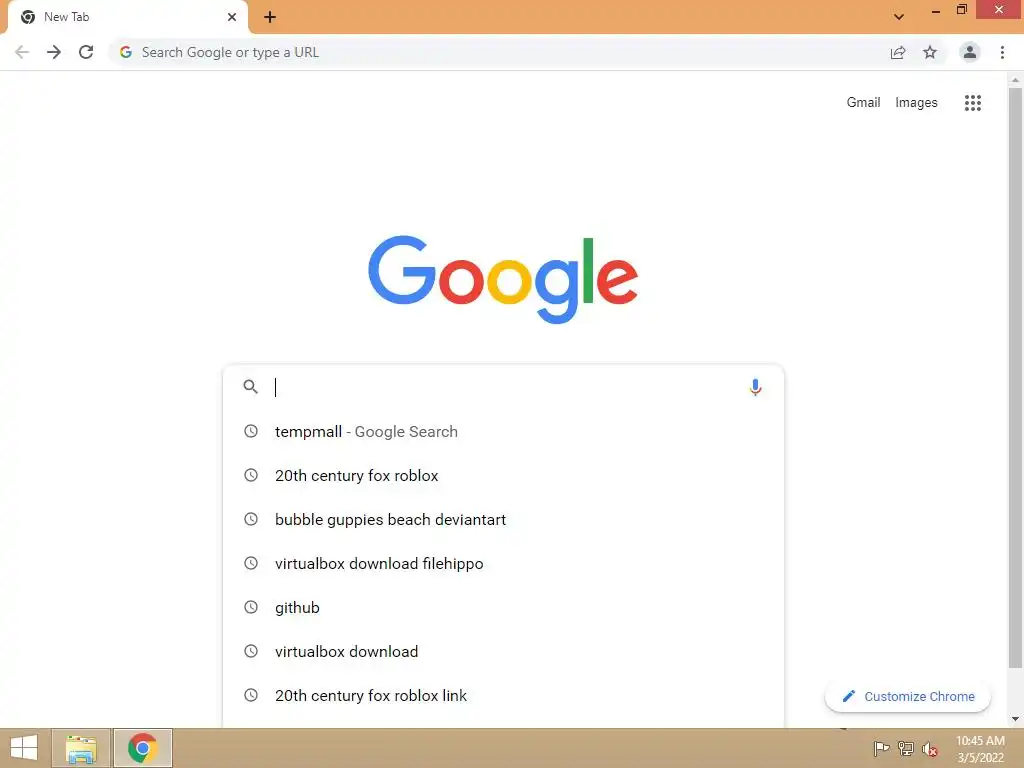This screenshot has height=768, width=1024.
Task: Click the Google logo
Action: [503, 279]
